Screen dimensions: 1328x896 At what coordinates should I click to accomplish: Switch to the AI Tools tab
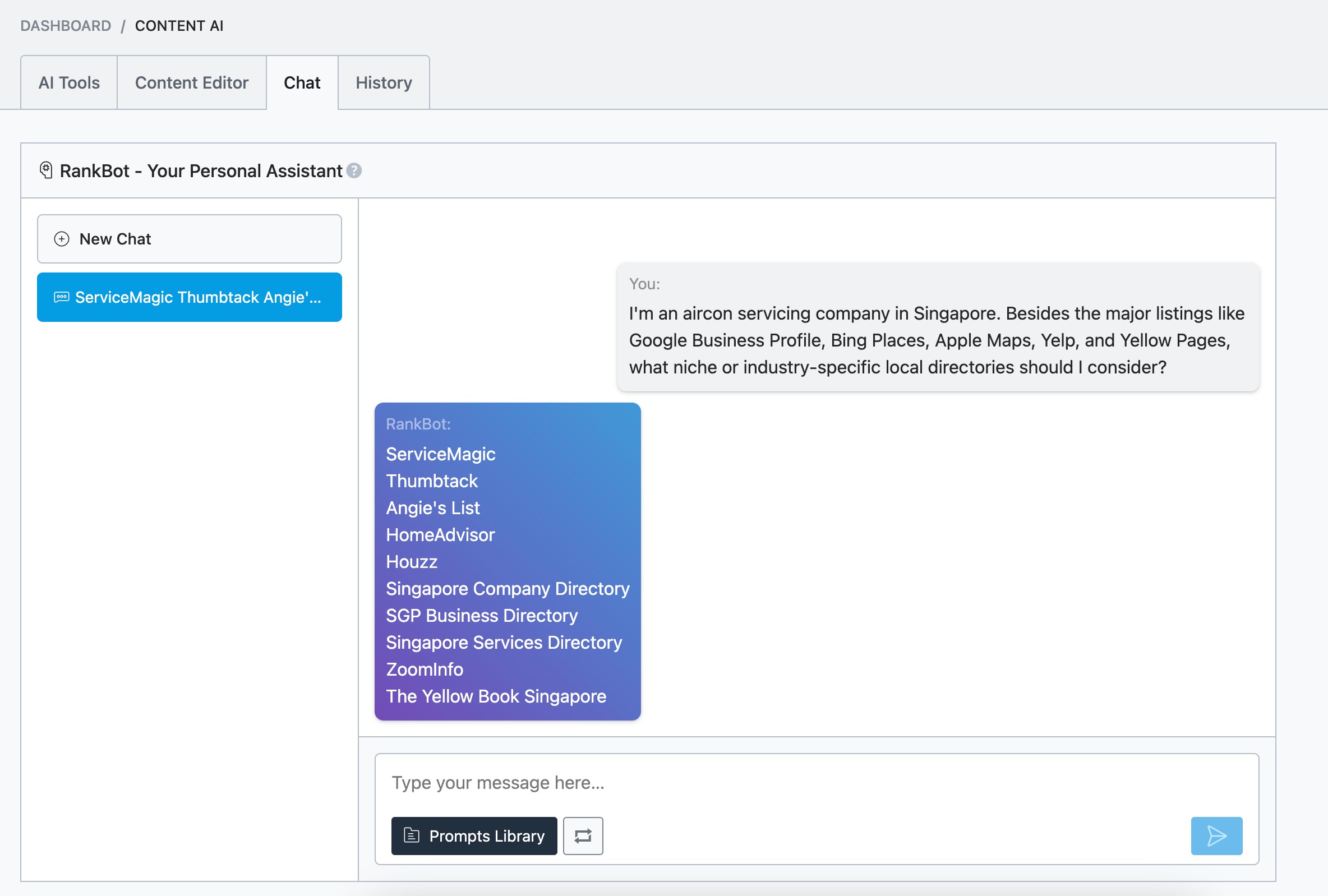coord(69,83)
